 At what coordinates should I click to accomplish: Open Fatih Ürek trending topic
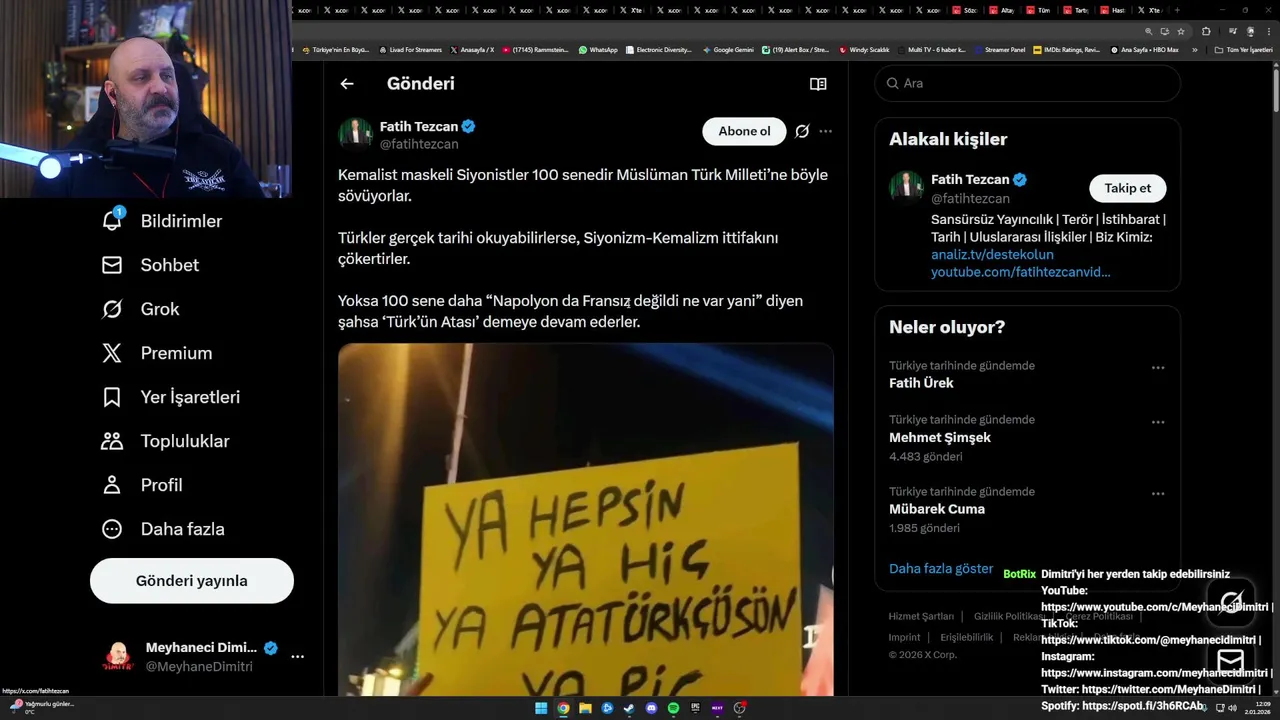point(921,383)
